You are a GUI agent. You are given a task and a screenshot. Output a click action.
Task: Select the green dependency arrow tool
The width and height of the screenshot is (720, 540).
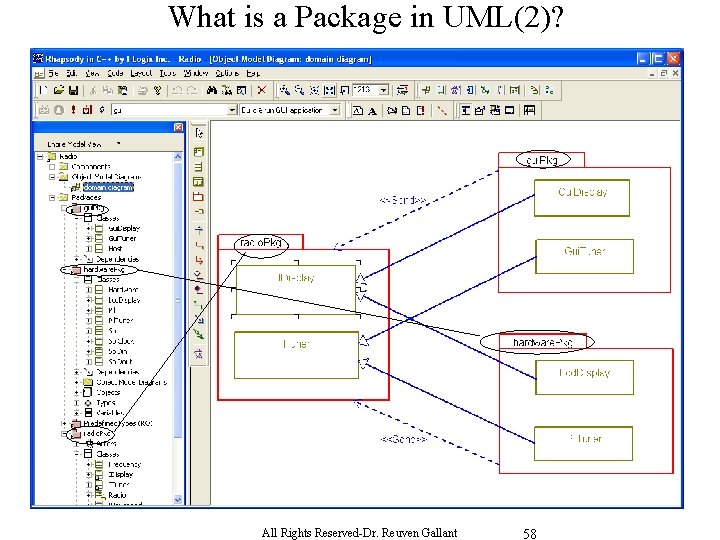click(x=199, y=335)
